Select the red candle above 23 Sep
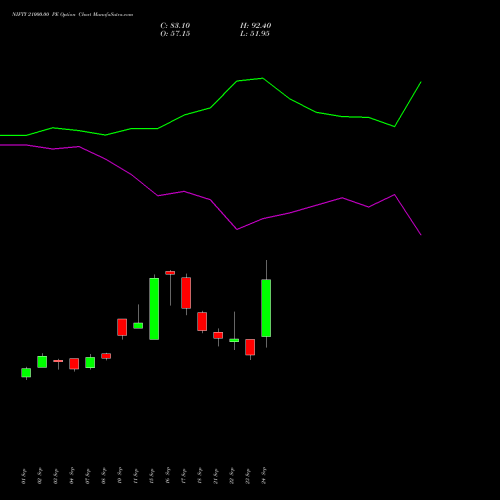The width and height of the screenshot is (500, 500). click(250, 347)
